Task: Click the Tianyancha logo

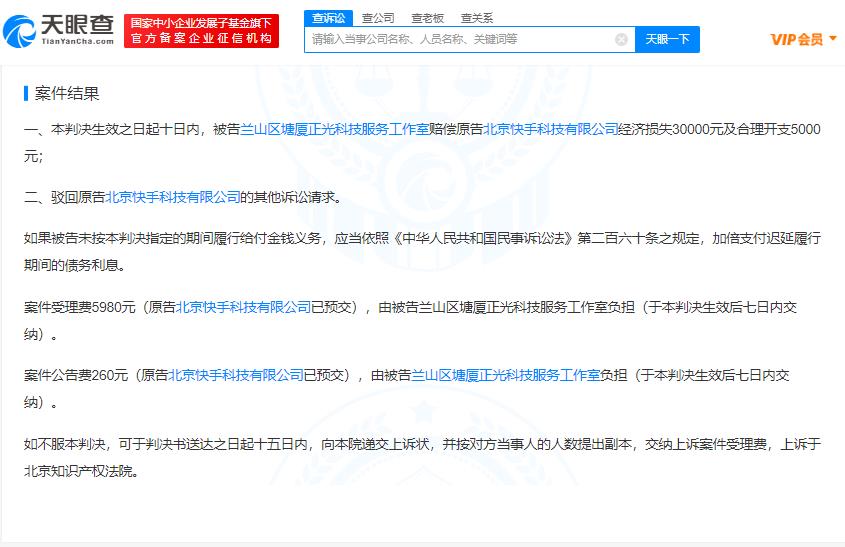Action: tap(59, 31)
